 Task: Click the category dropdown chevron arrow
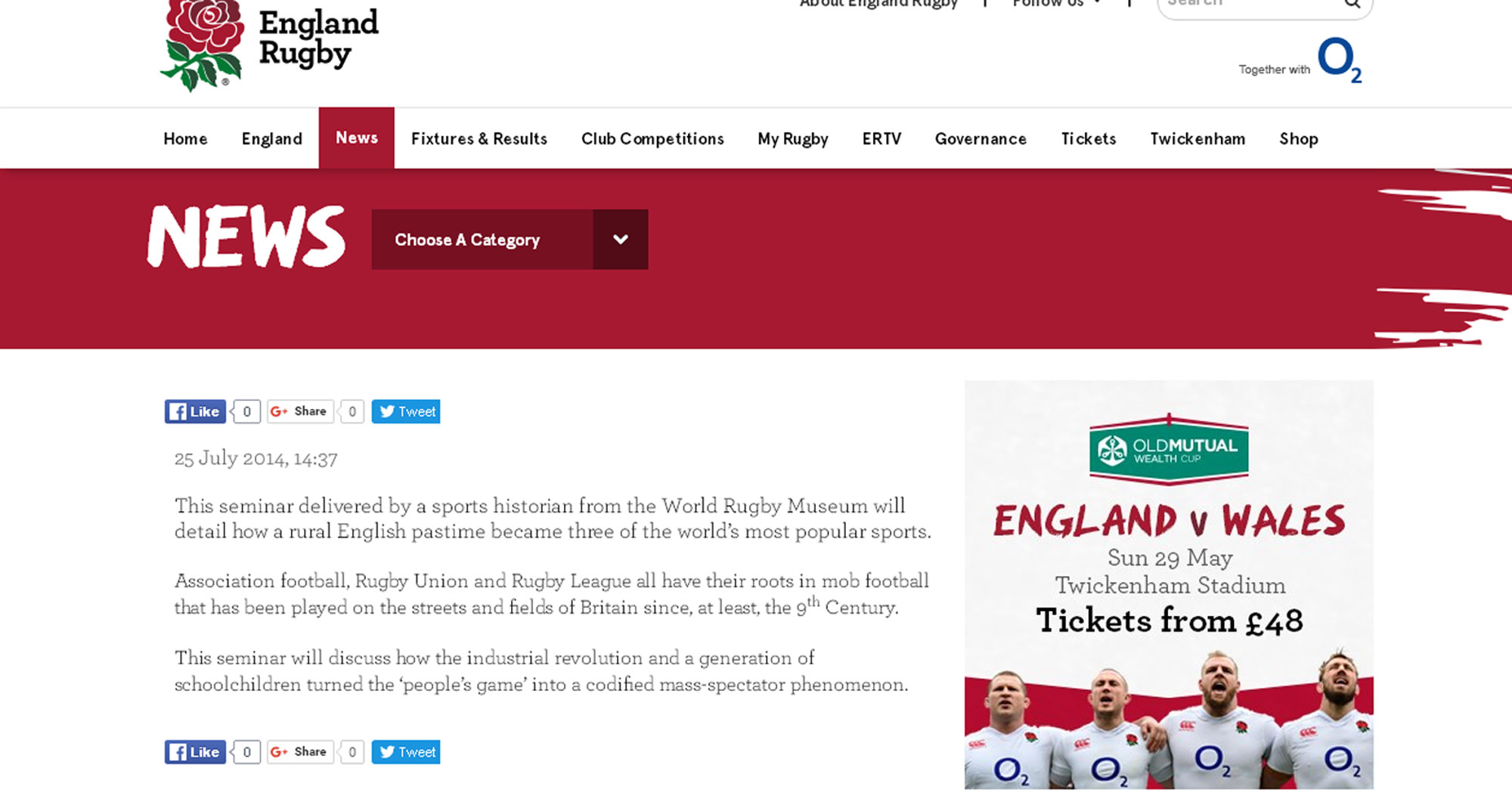coord(621,240)
